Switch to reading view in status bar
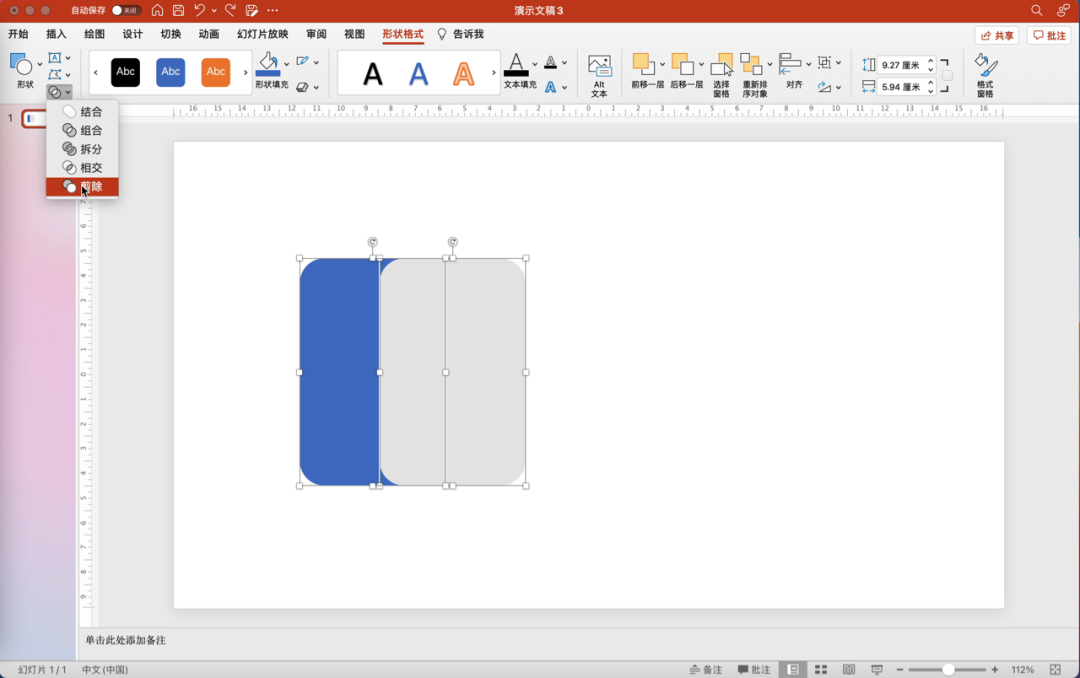The image size is (1080, 678). click(x=849, y=670)
